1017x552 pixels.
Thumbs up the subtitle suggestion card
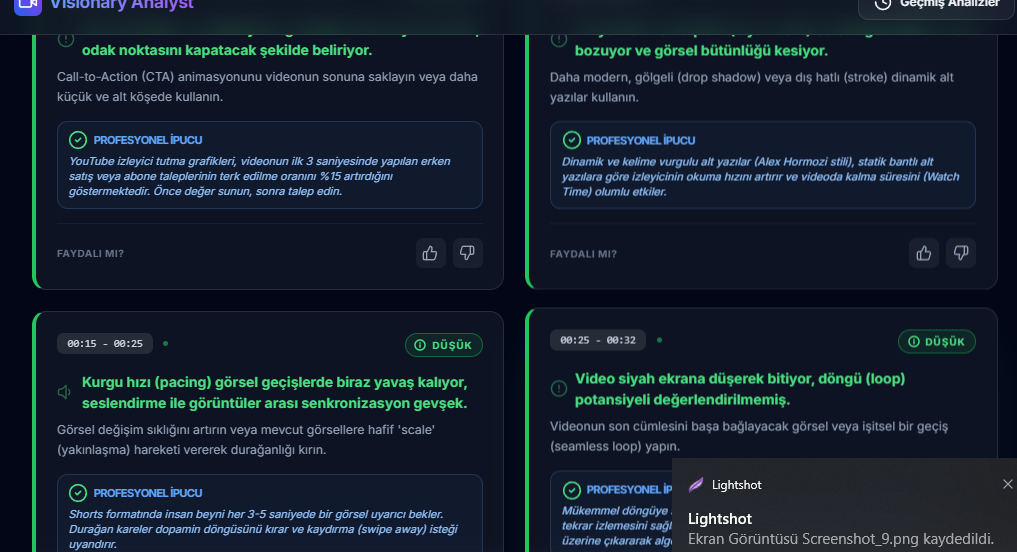pos(924,253)
